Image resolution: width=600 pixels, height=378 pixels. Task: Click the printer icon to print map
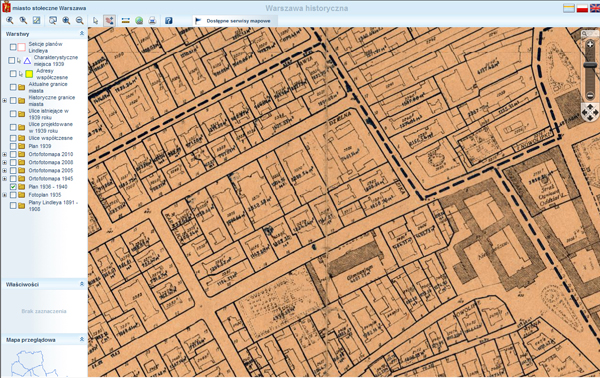pyautogui.click(x=152, y=20)
